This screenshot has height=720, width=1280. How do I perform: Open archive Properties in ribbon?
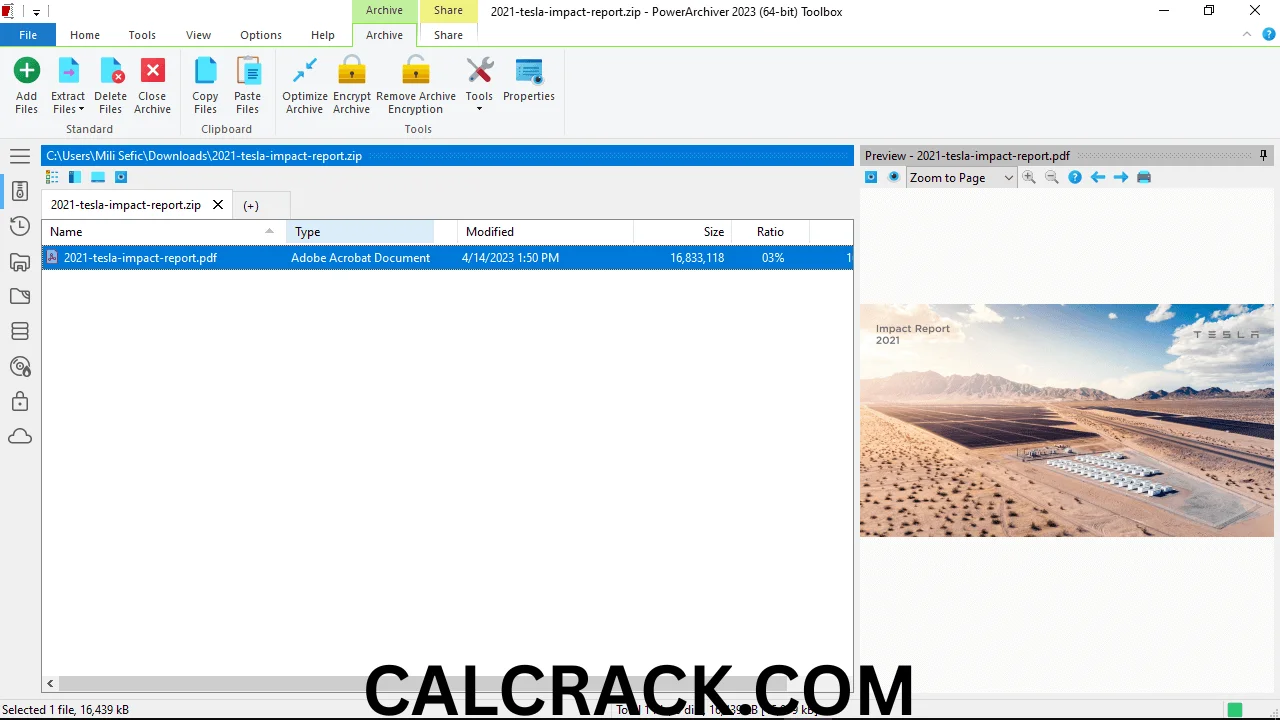(529, 80)
